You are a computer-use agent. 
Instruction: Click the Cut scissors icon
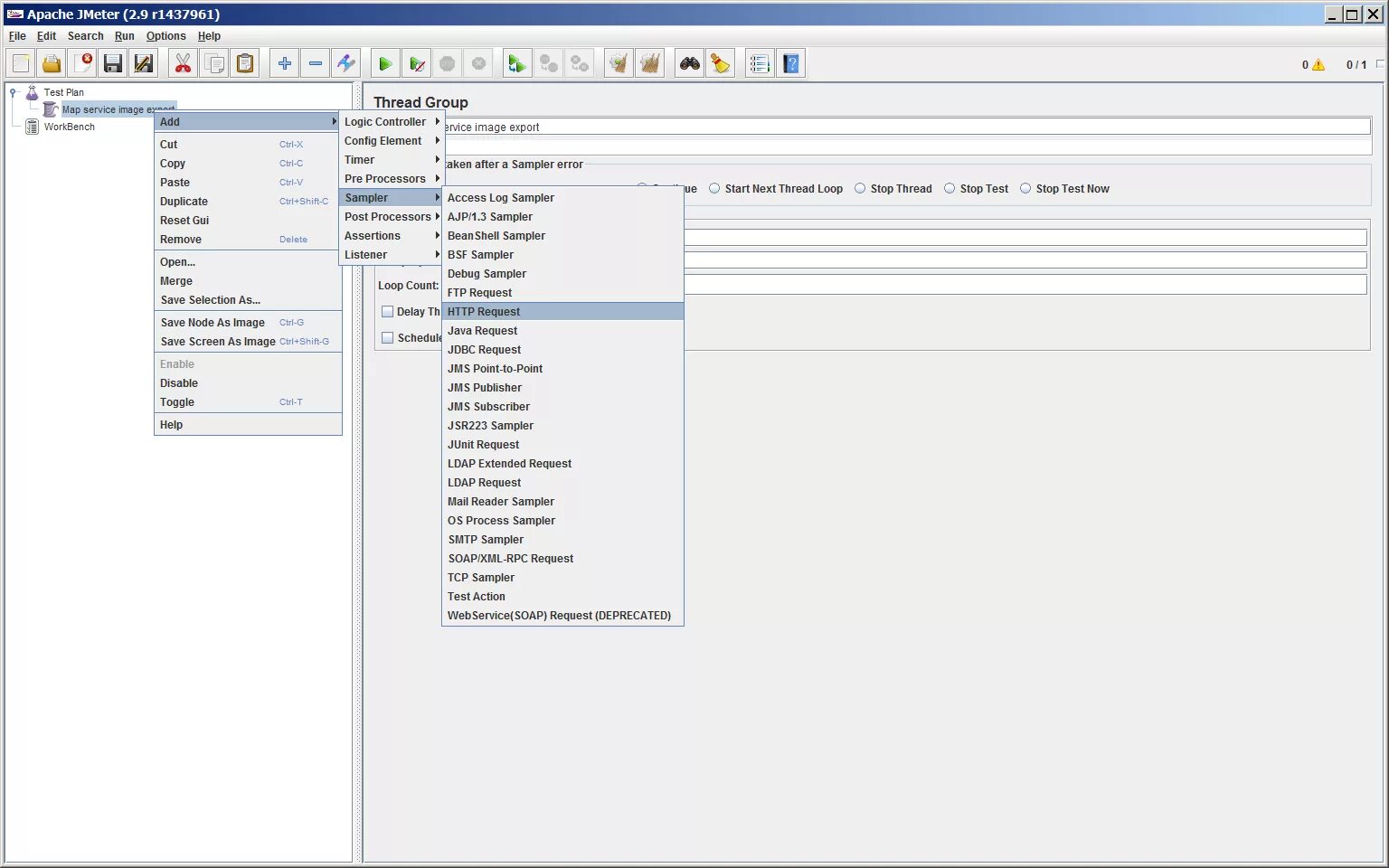pyautogui.click(x=183, y=63)
